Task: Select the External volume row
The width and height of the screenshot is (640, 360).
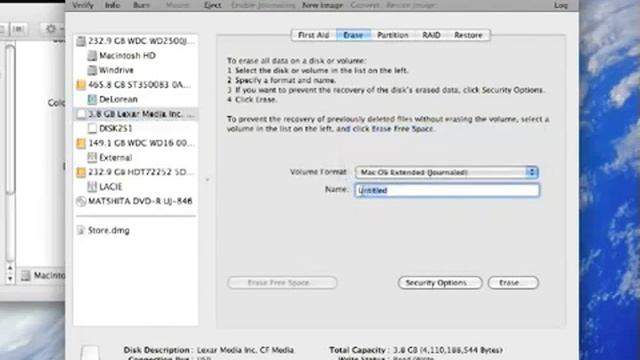Action: tap(136, 158)
